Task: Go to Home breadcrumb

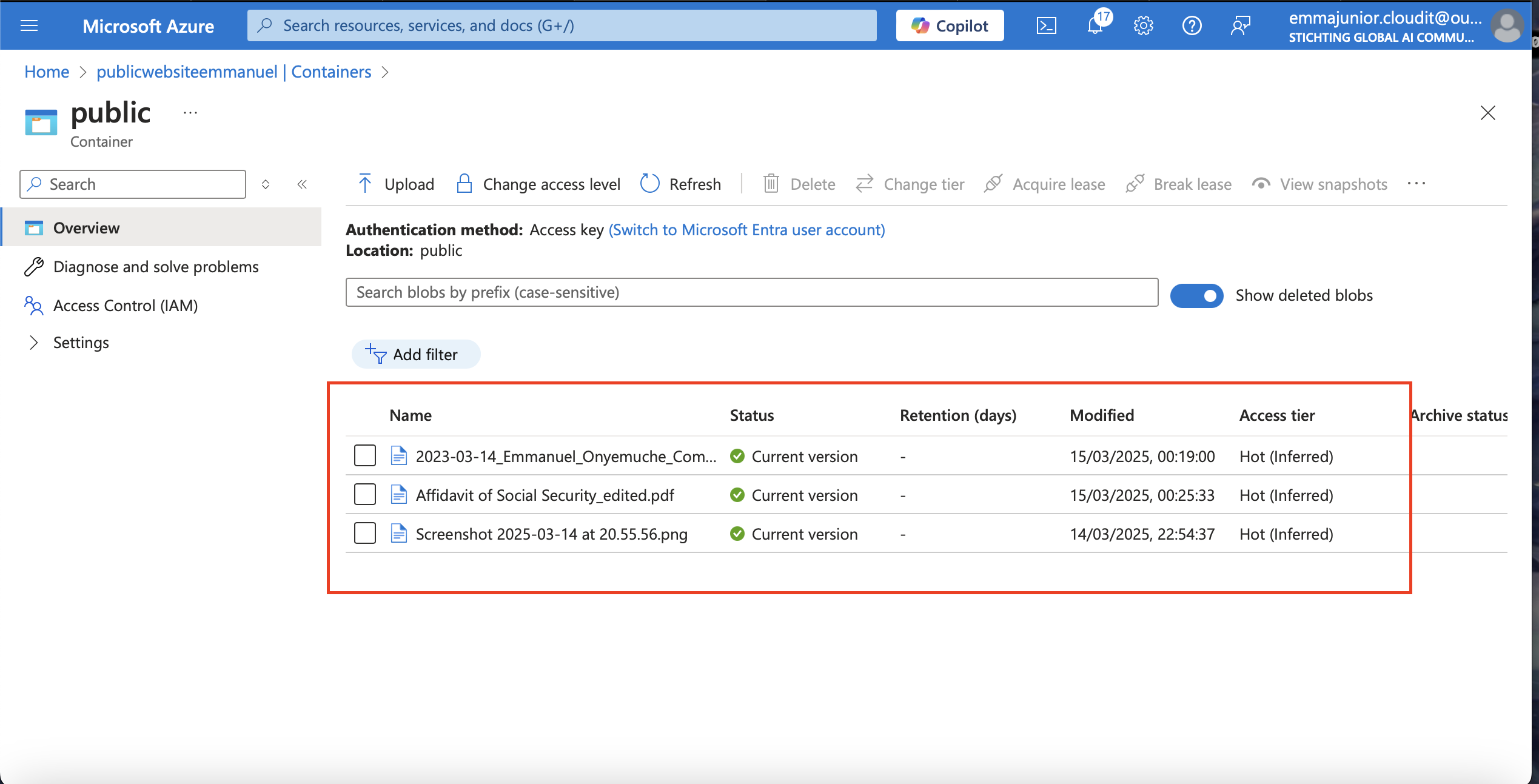Action: click(47, 72)
